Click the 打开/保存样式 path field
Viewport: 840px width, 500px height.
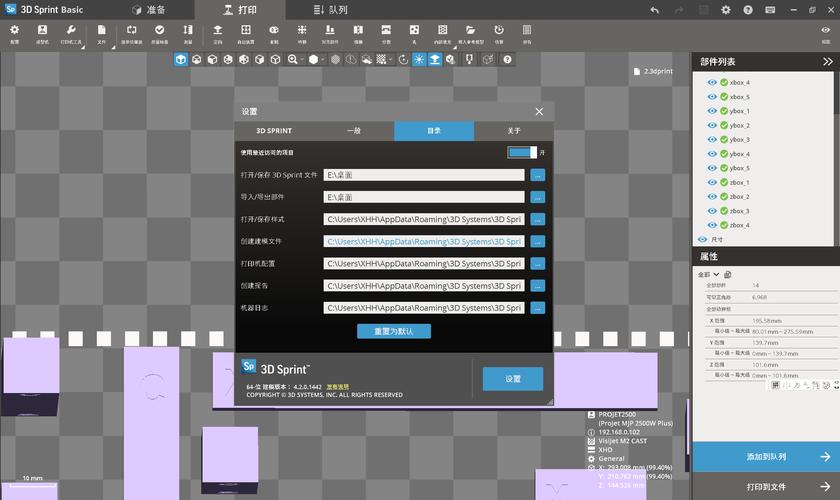424,219
